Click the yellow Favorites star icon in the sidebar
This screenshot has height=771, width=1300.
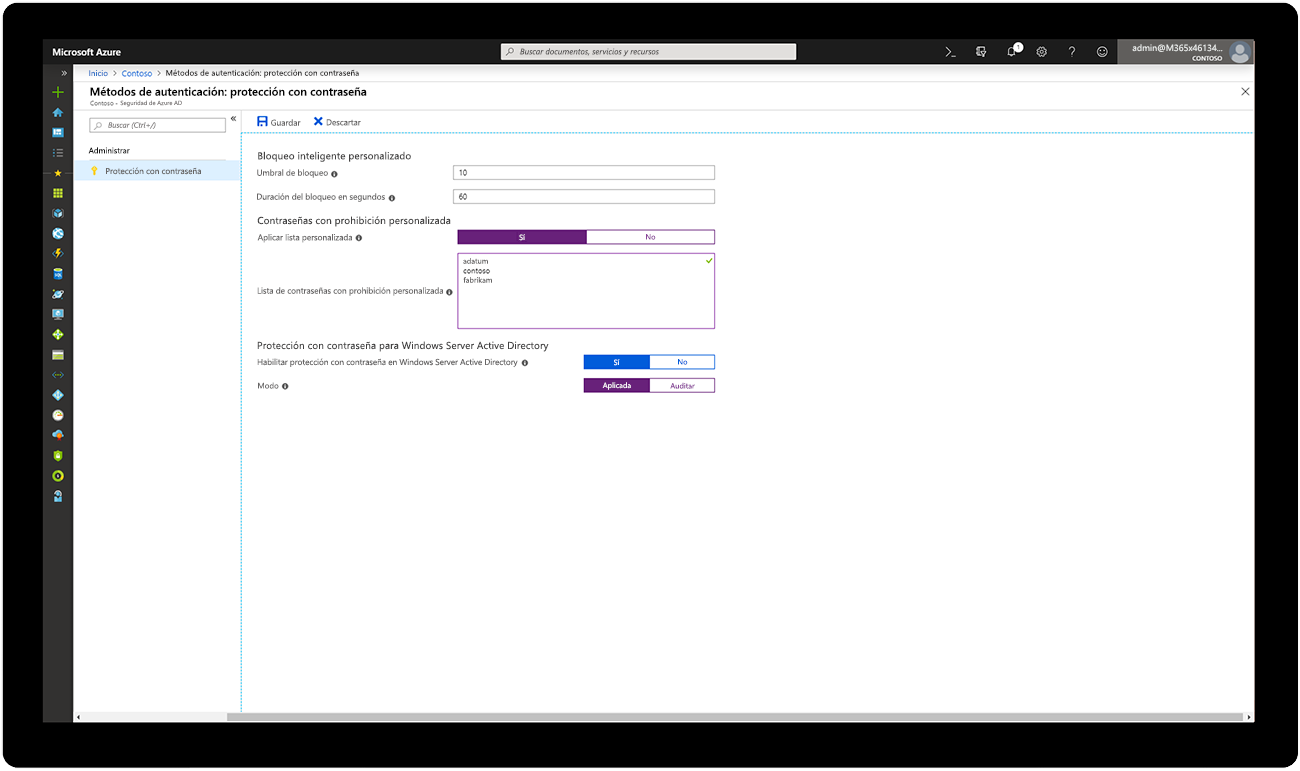[x=58, y=173]
